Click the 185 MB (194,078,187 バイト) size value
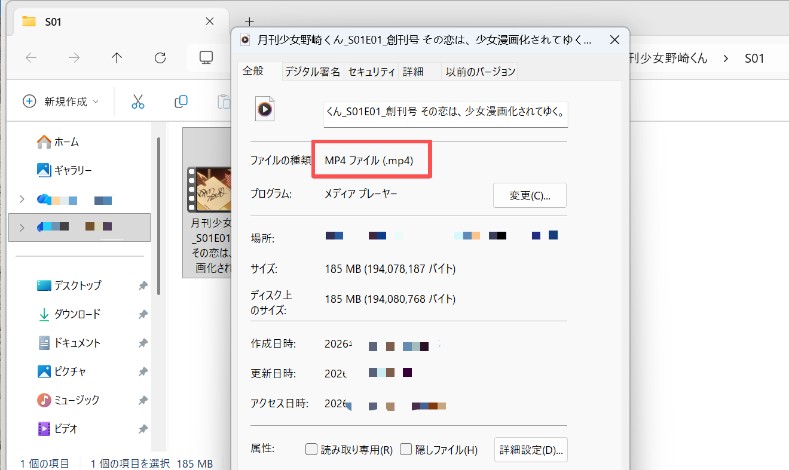The height and width of the screenshot is (470, 789). click(390, 269)
